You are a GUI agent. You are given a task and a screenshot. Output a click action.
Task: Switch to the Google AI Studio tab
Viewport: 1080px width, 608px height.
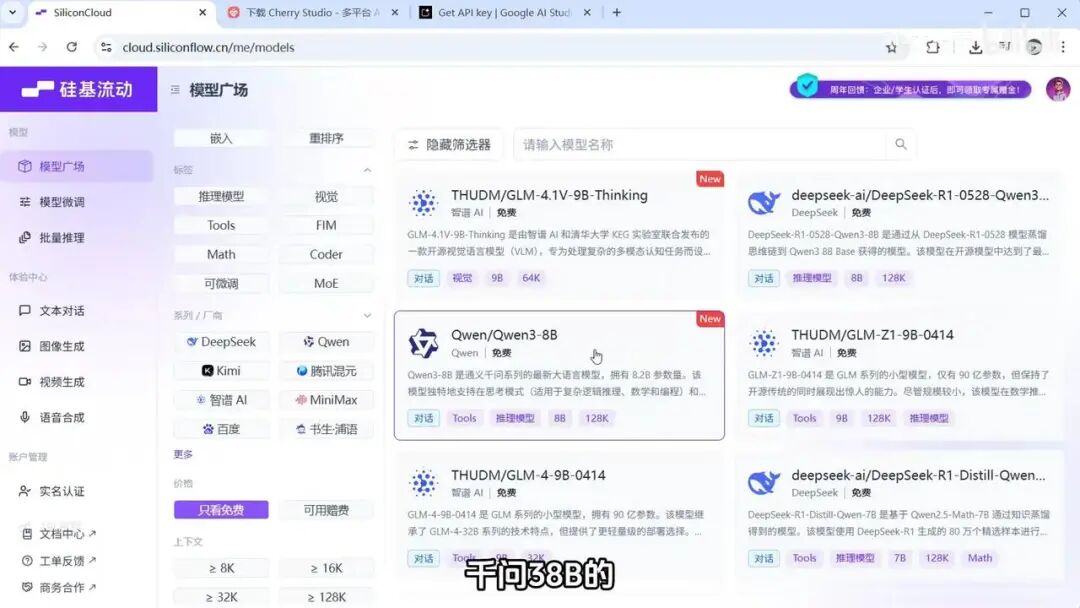[x=505, y=12]
